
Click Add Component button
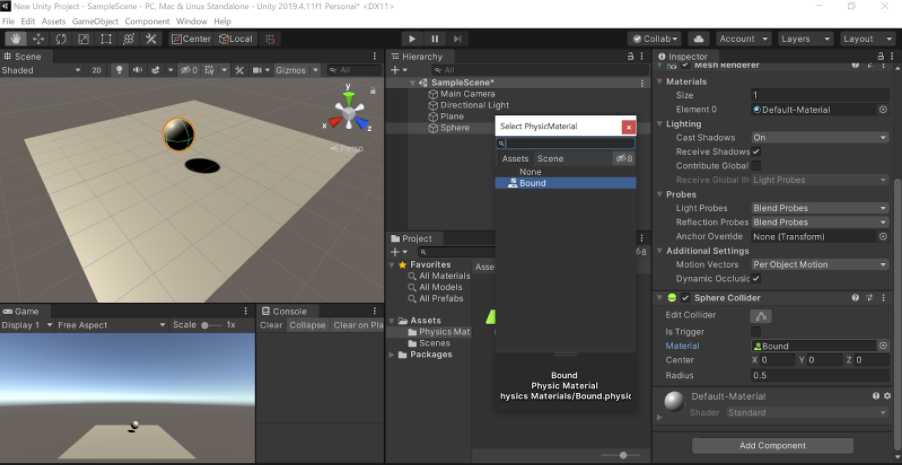pyautogui.click(x=772, y=446)
